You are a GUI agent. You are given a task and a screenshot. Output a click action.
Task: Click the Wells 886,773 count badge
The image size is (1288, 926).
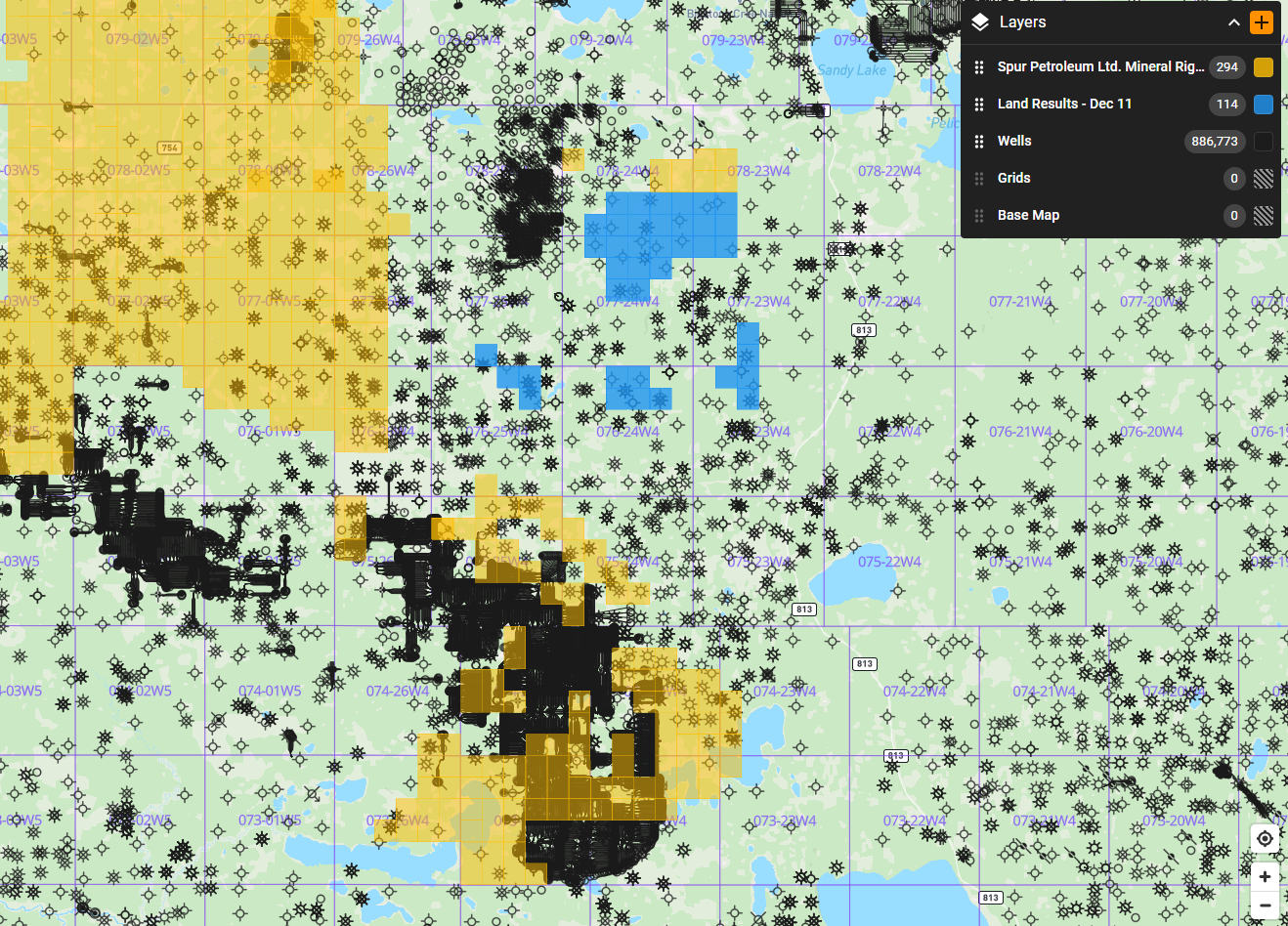pos(1214,142)
